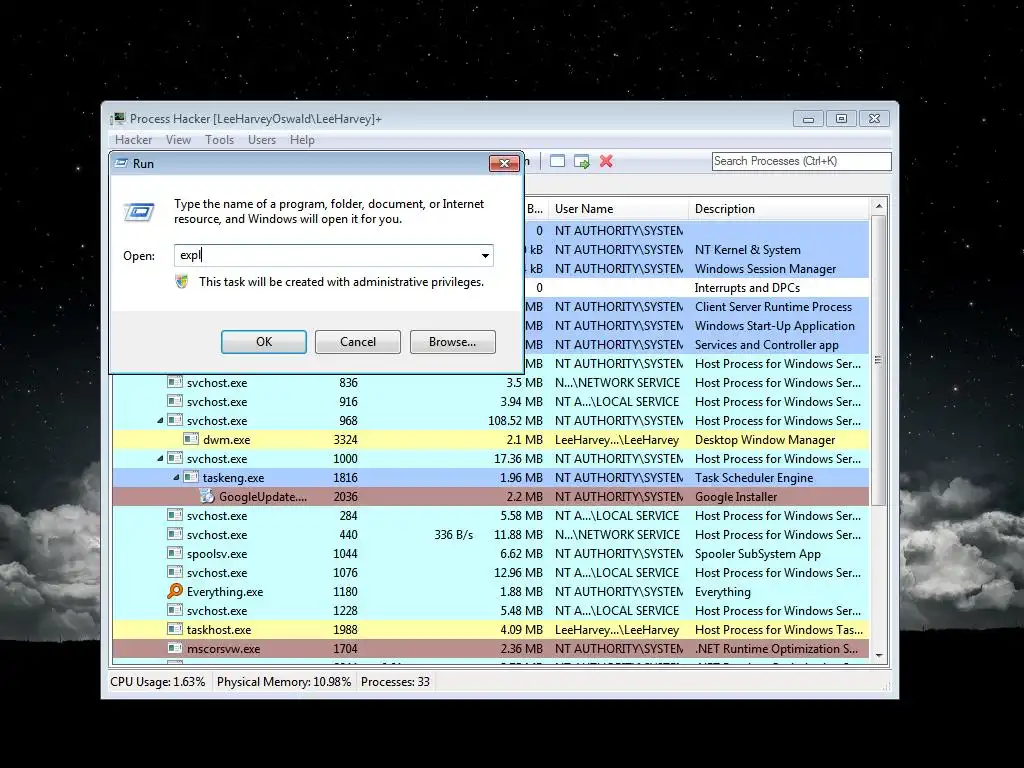1024x768 pixels.
Task: Click the taskhost.exe process icon
Action: point(174,629)
